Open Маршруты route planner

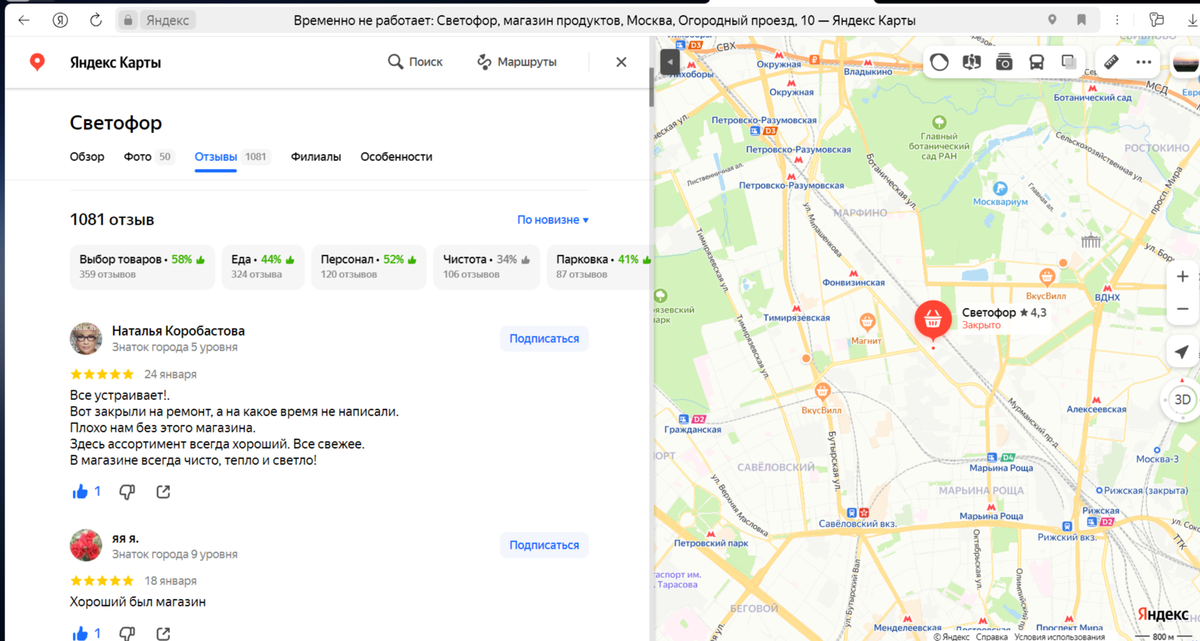point(517,62)
